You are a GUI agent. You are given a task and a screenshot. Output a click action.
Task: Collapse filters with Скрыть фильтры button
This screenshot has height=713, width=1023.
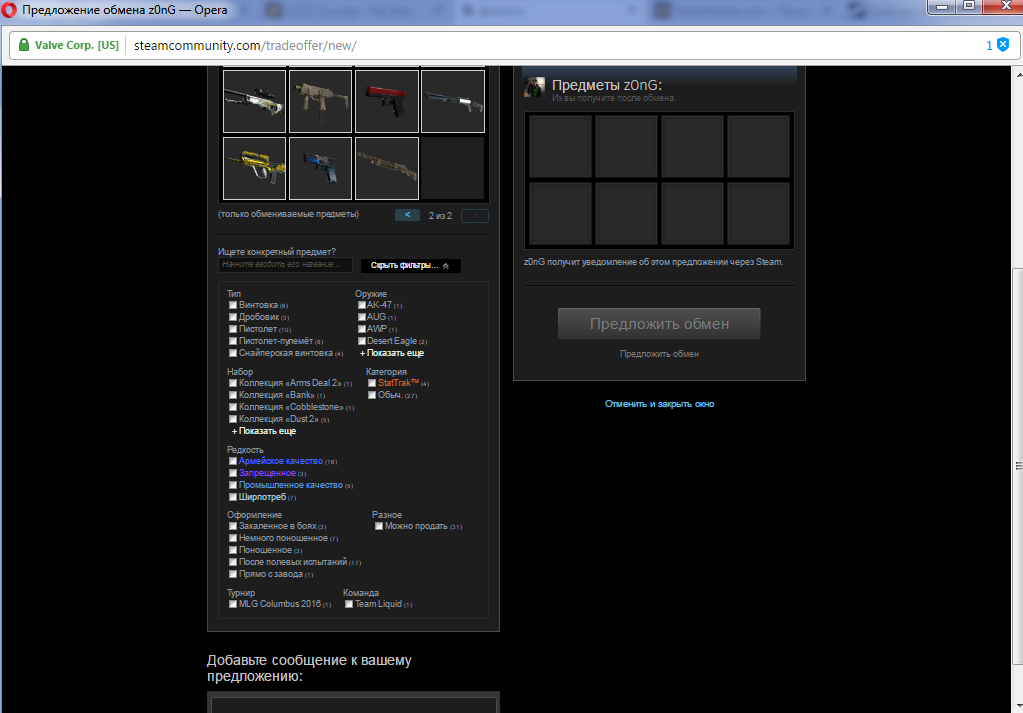pyautogui.click(x=410, y=265)
